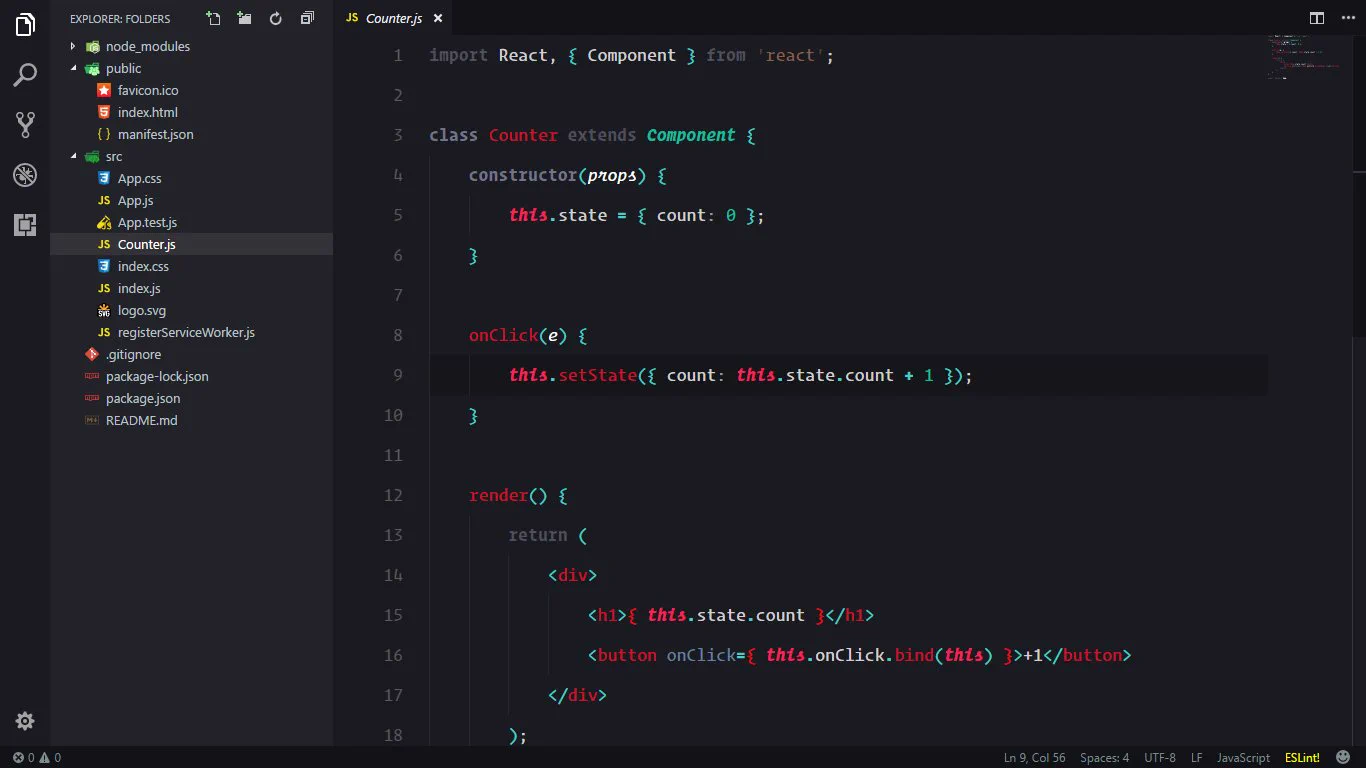
Task: Open package.json in the file tree
Action: 191,398
